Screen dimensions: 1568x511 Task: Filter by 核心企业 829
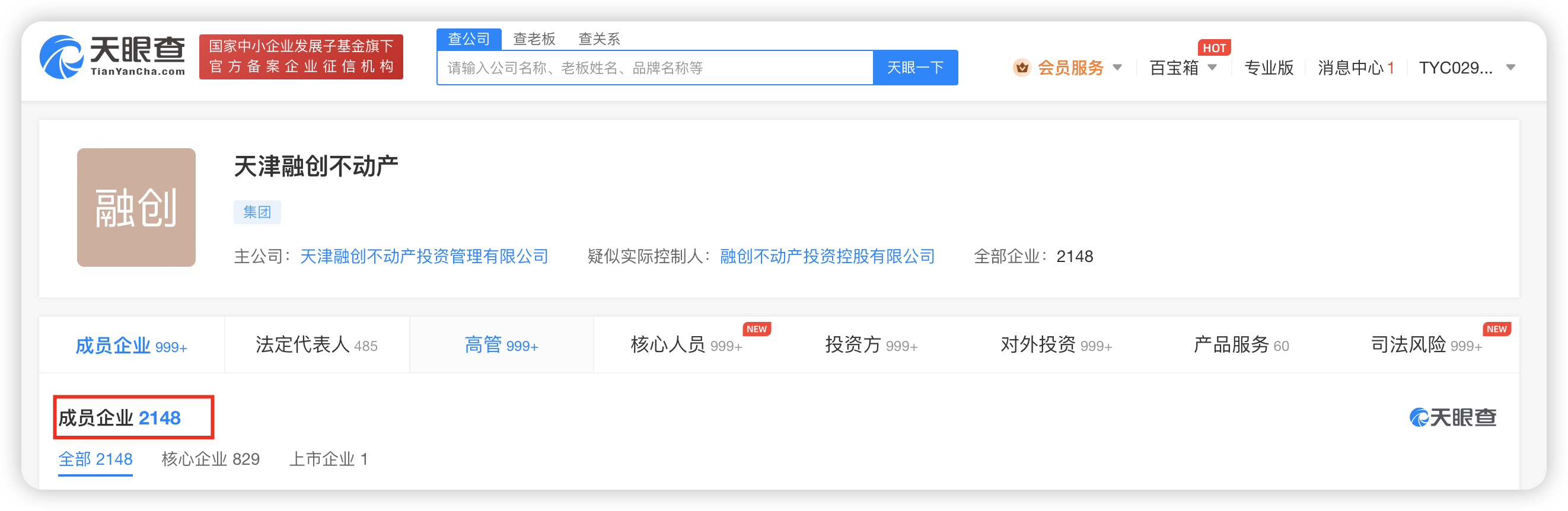pos(211,459)
